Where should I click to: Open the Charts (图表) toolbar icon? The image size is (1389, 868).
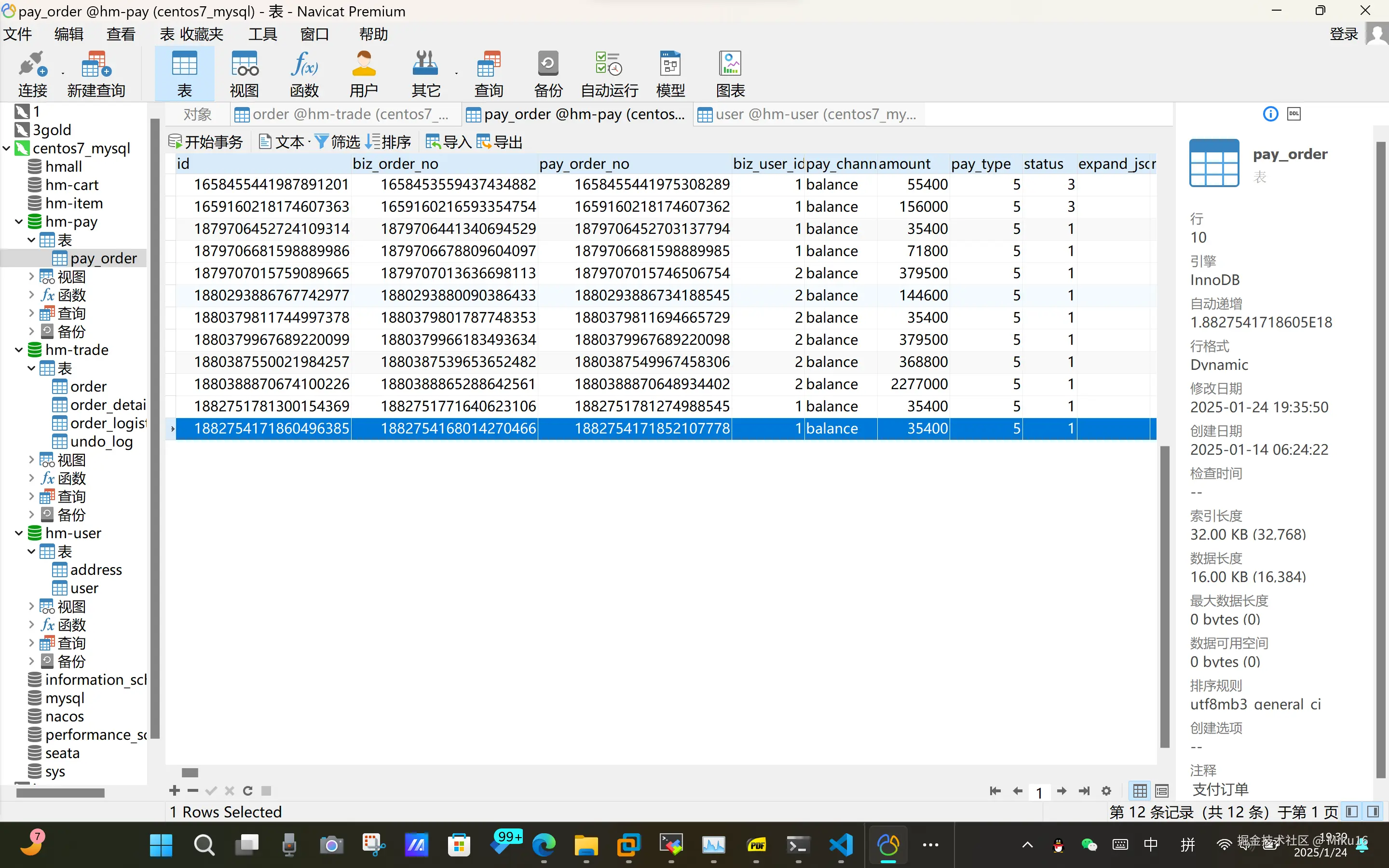(730, 73)
